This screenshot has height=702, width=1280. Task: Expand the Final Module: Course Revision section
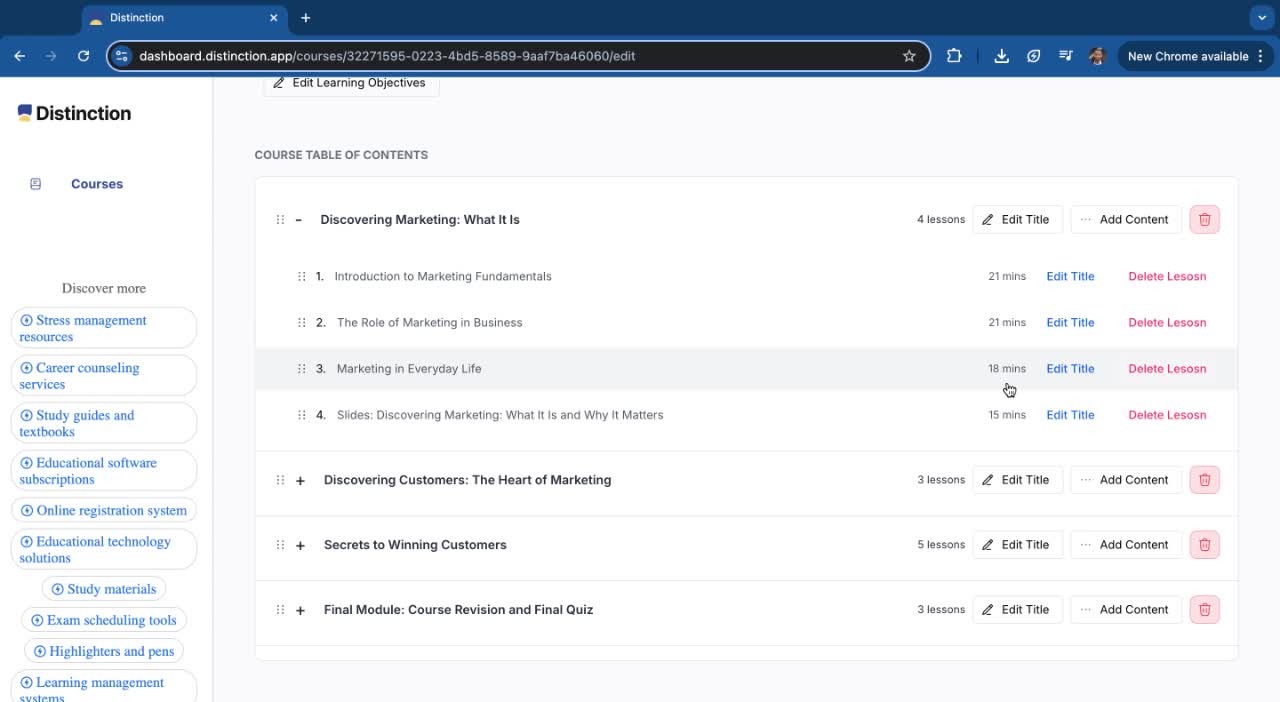tap(300, 610)
